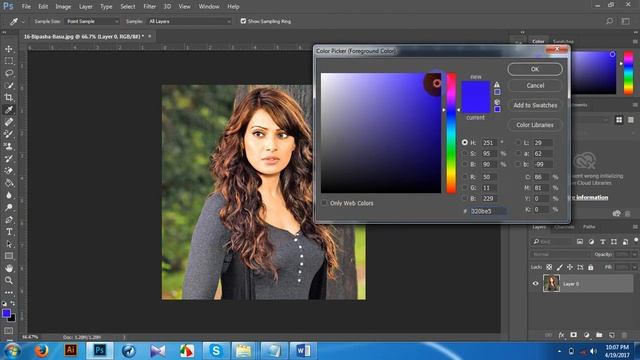Select the Crop tool
This screenshot has height=360, width=640.
click(x=9, y=97)
